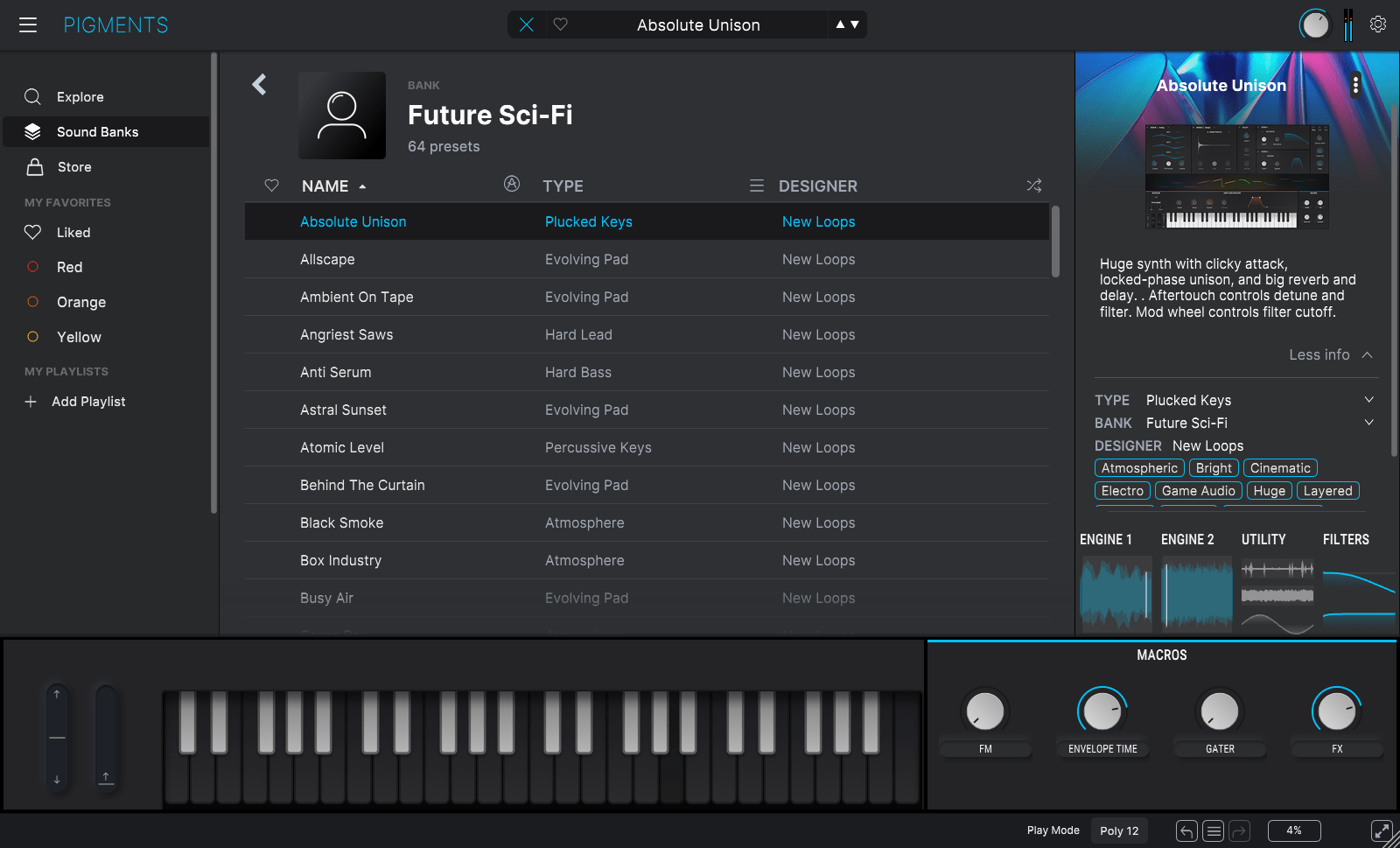Toggle the heart to like Absolute Unison
Screen dimensions: 1400x848
pos(560,25)
